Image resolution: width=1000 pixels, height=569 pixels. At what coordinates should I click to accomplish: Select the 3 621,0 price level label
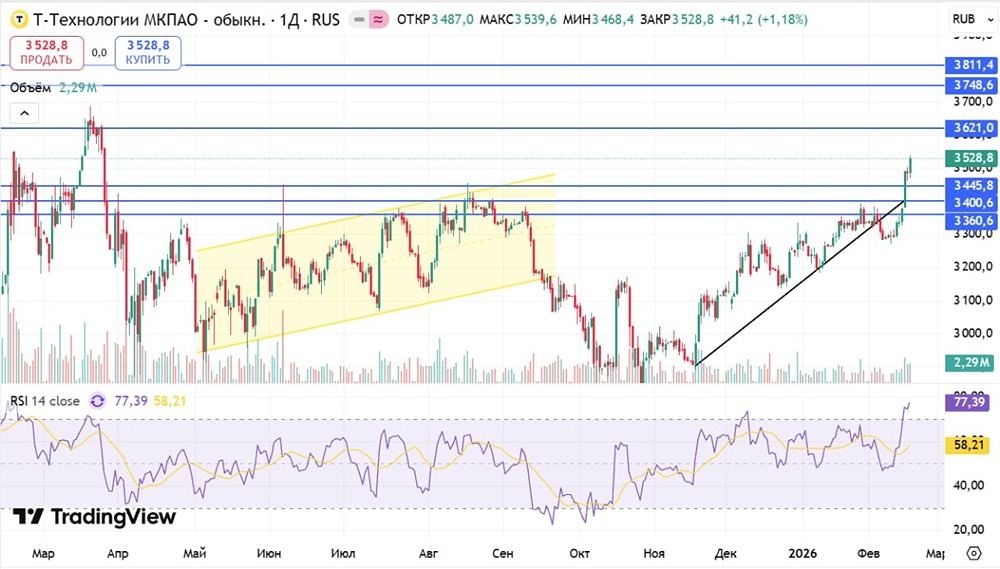click(x=971, y=128)
